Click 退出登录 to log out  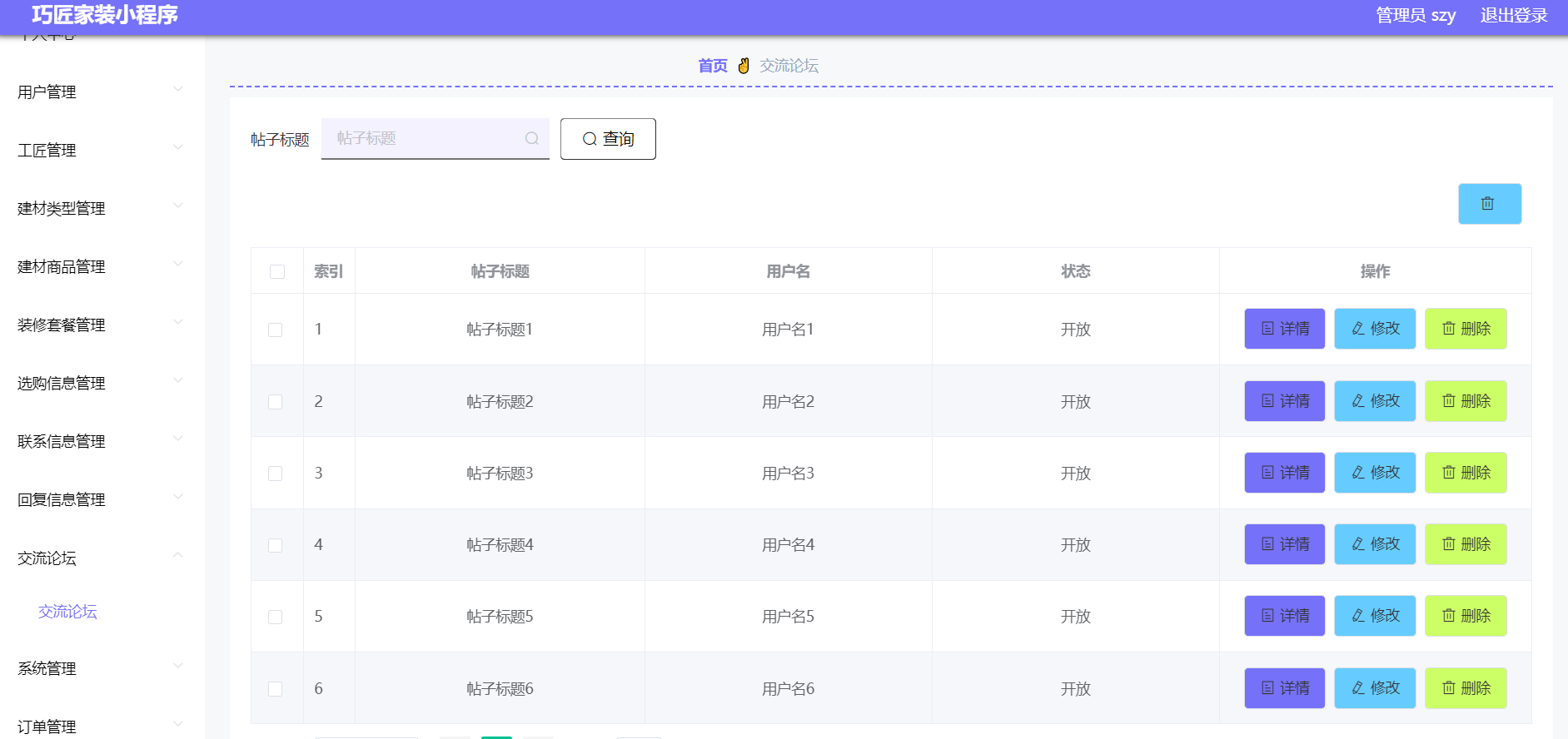[x=1514, y=15]
